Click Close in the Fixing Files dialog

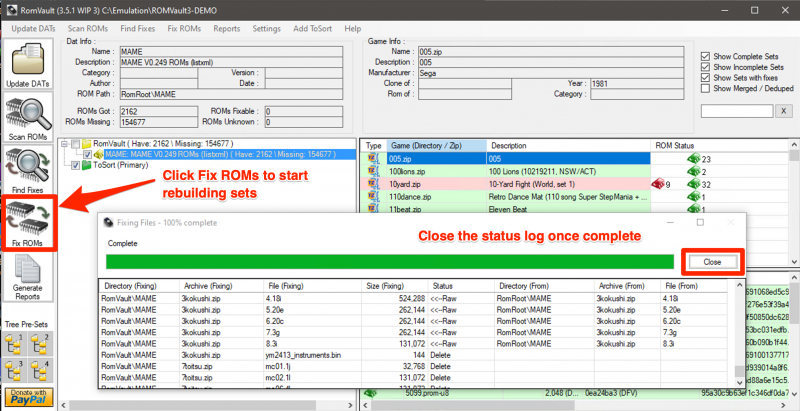712,262
